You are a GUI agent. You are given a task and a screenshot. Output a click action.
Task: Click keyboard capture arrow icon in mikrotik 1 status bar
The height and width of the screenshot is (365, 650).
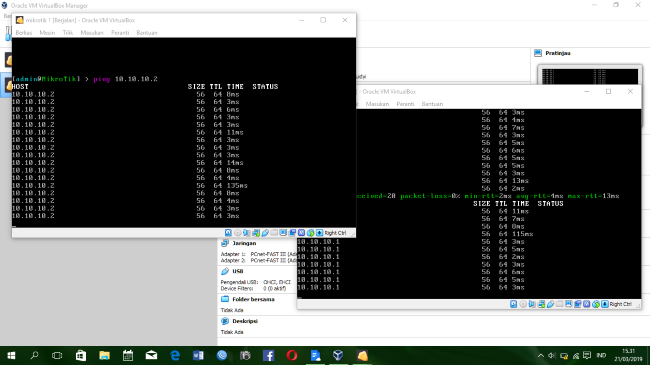pos(320,233)
